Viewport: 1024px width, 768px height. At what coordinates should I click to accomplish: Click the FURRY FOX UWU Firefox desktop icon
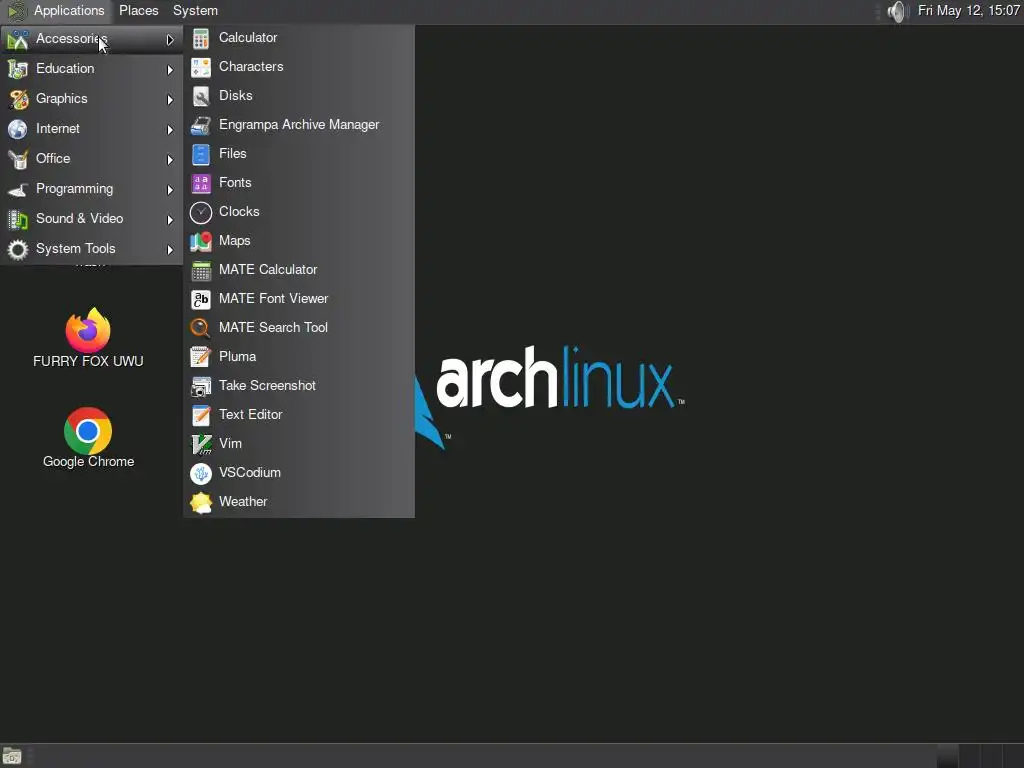point(88,330)
